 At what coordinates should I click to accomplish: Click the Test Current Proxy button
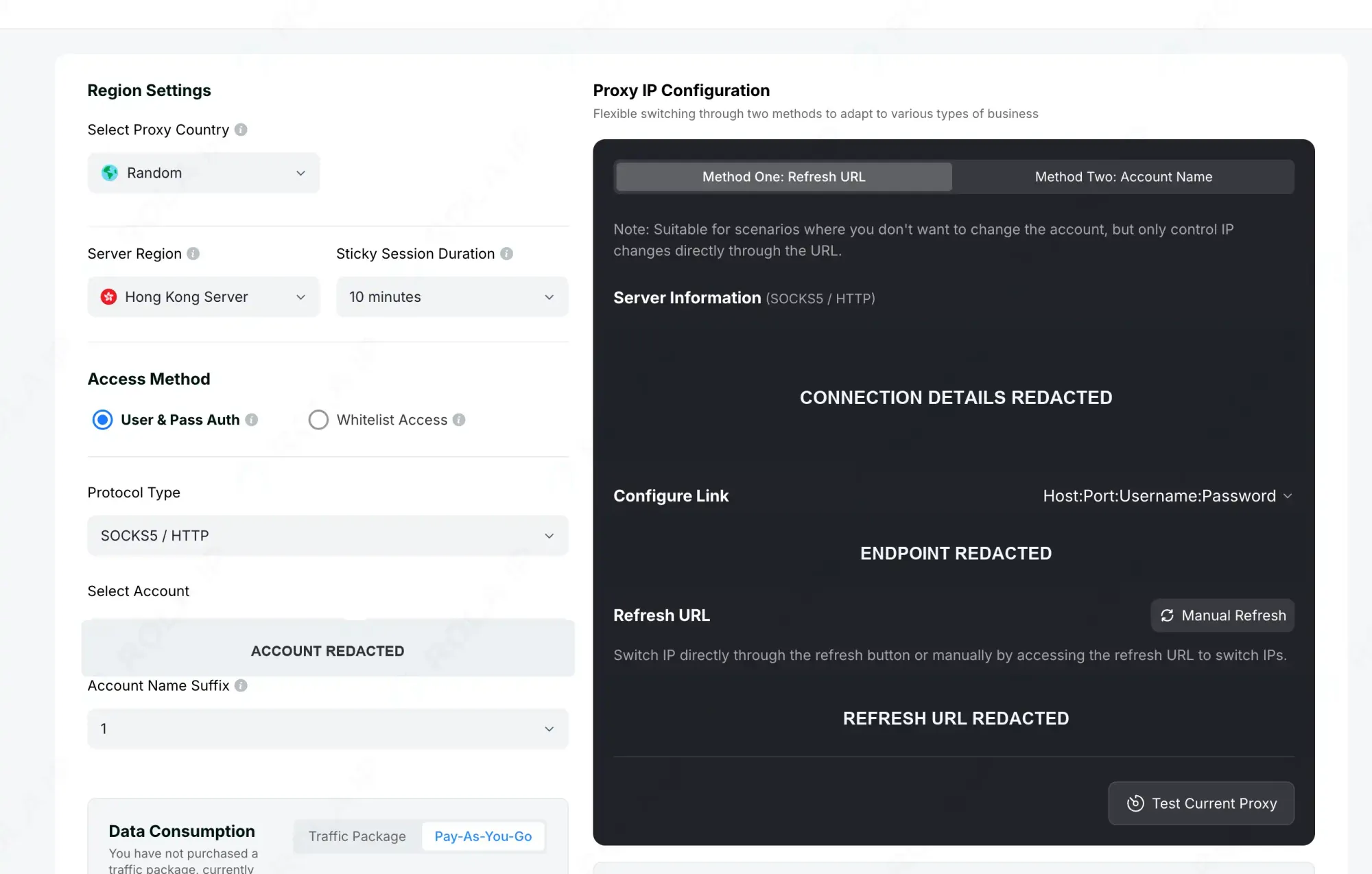(1201, 803)
